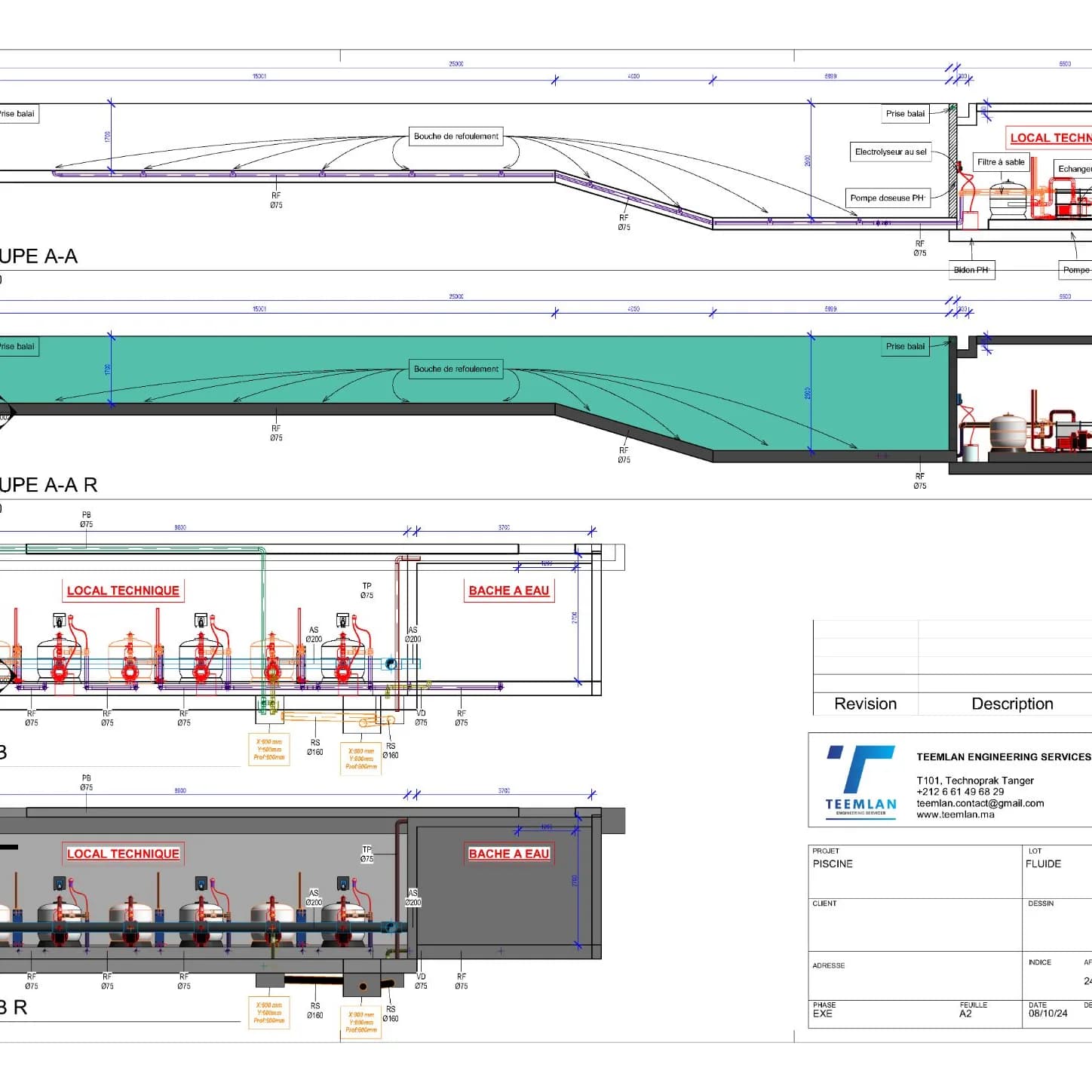Click the Revision column header
The width and height of the screenshot is (1092, 1092).
pyautogui.click(x=865, y=704)
